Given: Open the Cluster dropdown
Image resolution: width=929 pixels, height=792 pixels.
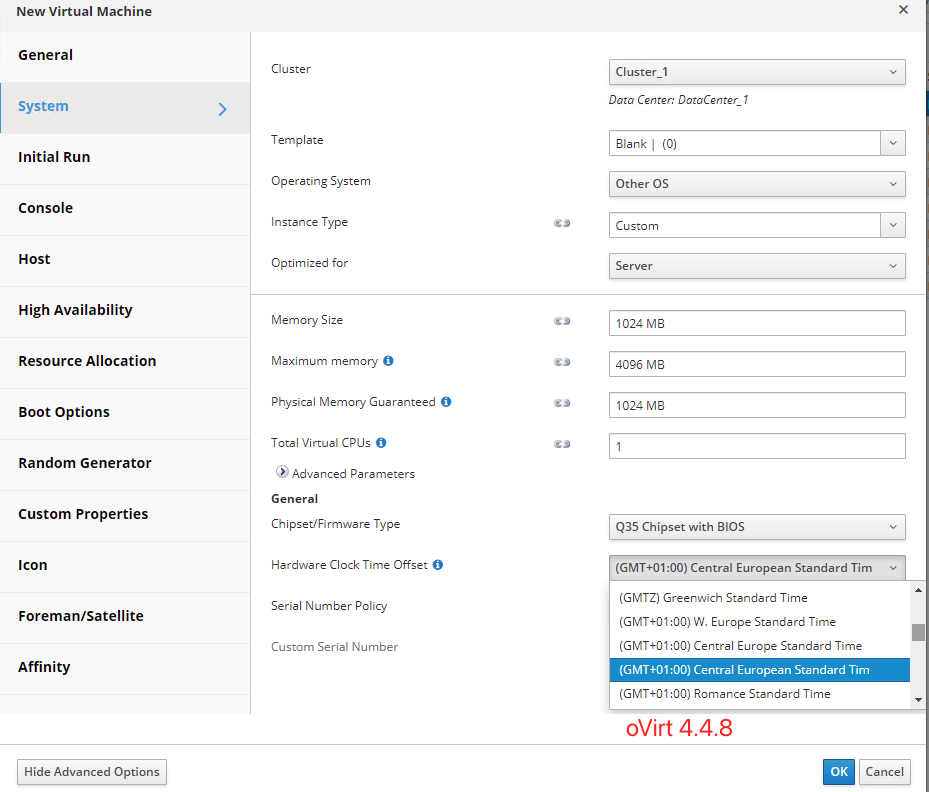Looking at the screenshot, I should click(x=756, y=72).
